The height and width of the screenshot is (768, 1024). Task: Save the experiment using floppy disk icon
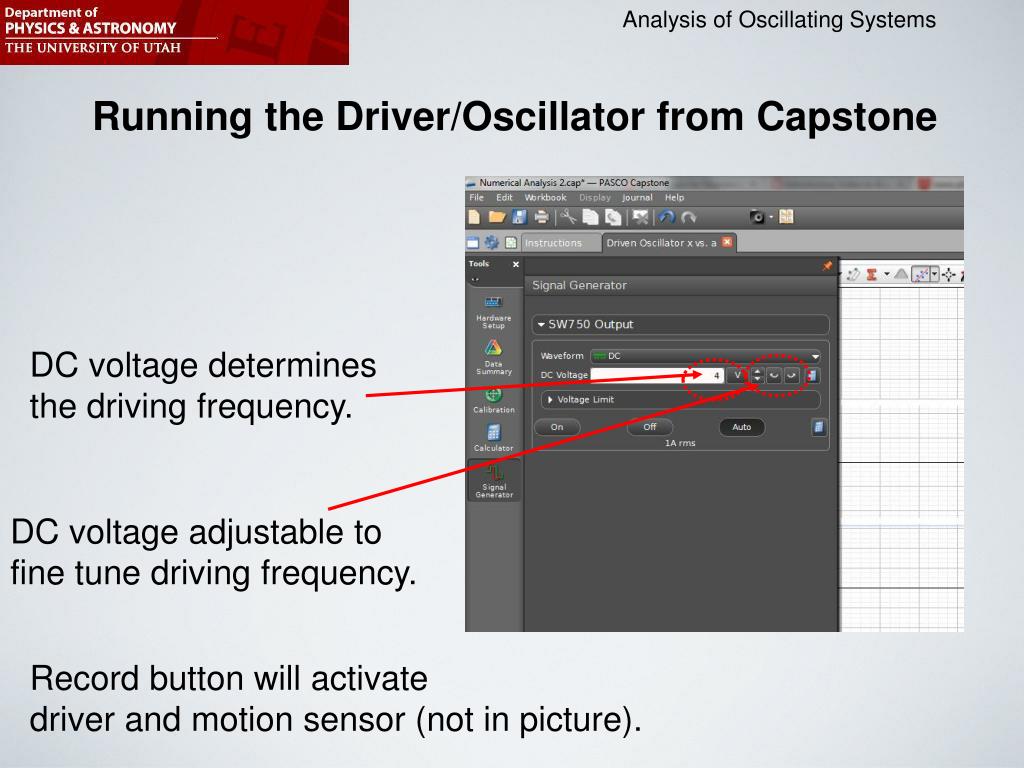[x=519, y=217]
